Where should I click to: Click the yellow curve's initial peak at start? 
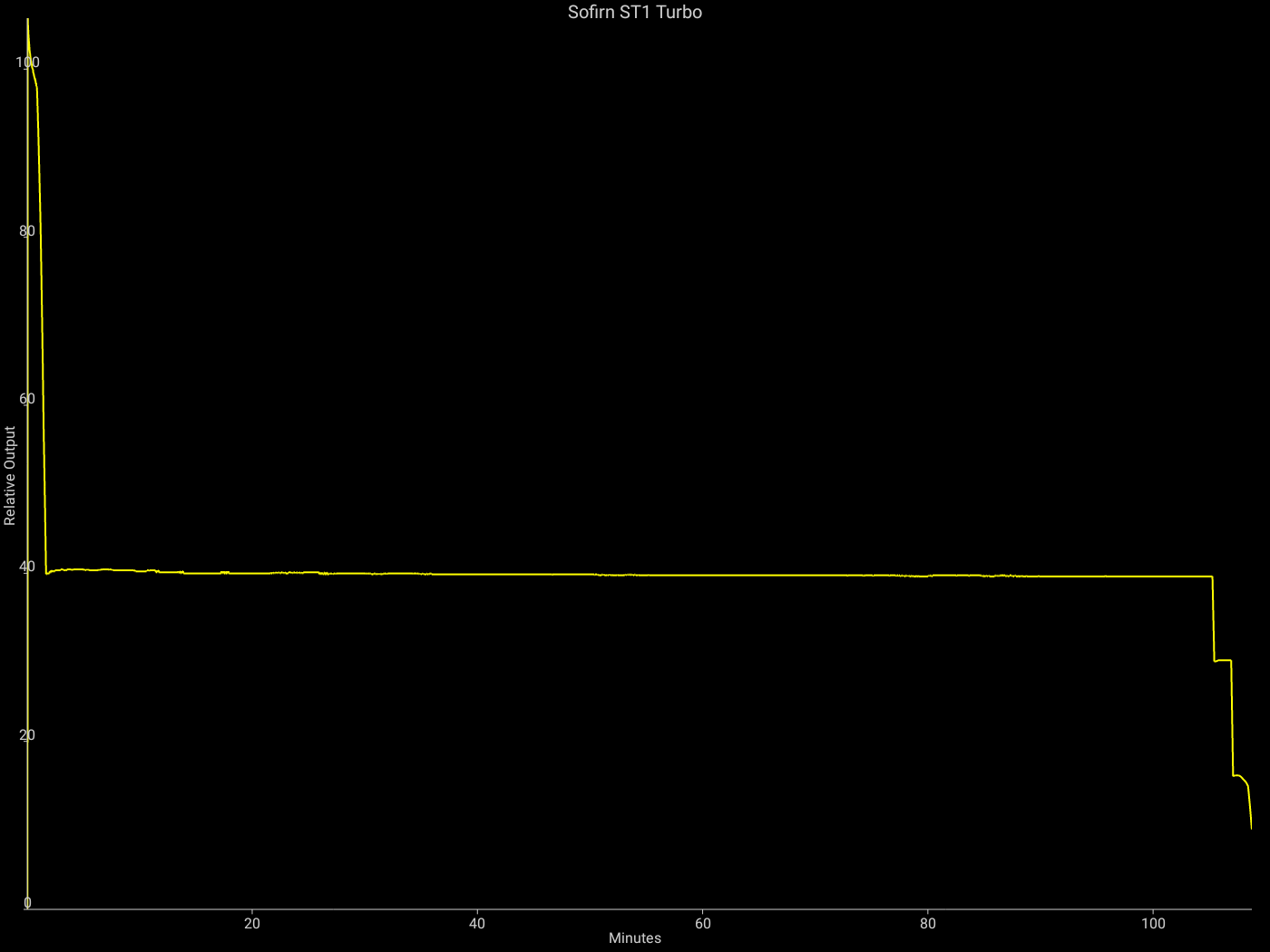coord(28,20)
